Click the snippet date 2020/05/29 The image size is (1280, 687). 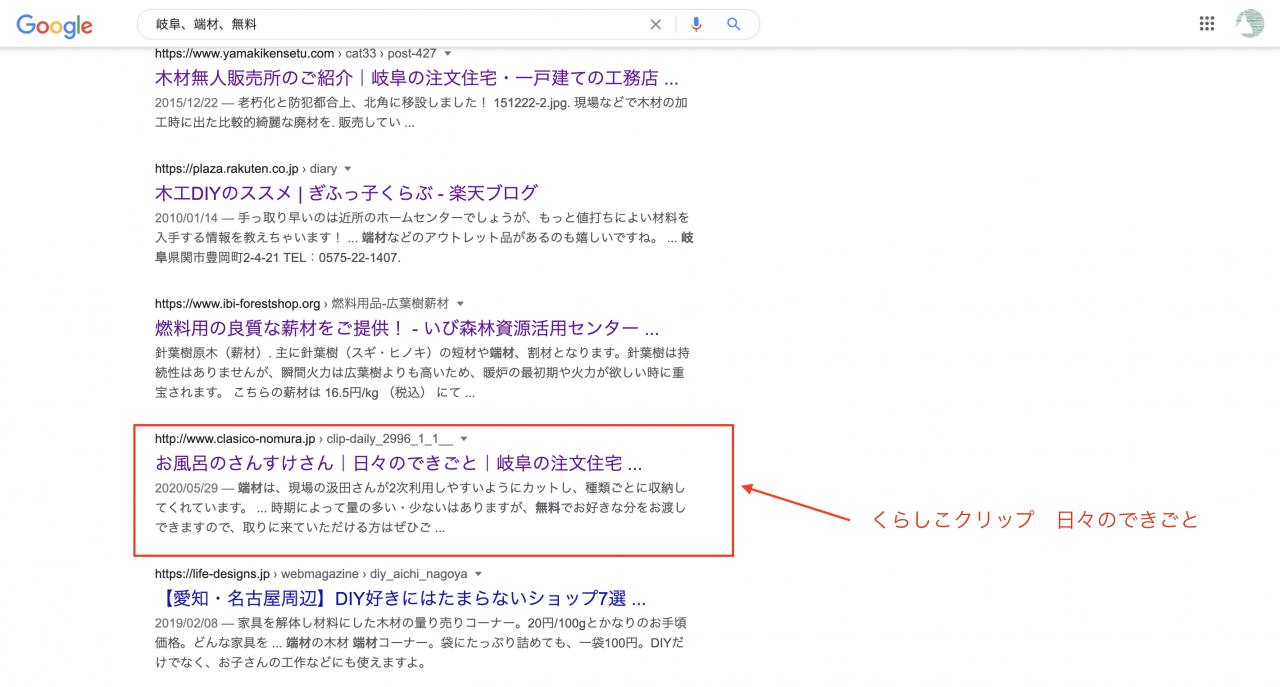(187, 488)
